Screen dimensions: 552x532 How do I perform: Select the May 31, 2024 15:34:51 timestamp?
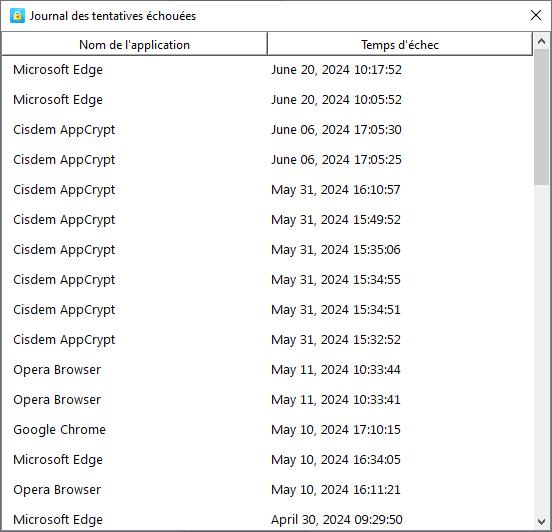pyautogui.click(x=335, y=309)
